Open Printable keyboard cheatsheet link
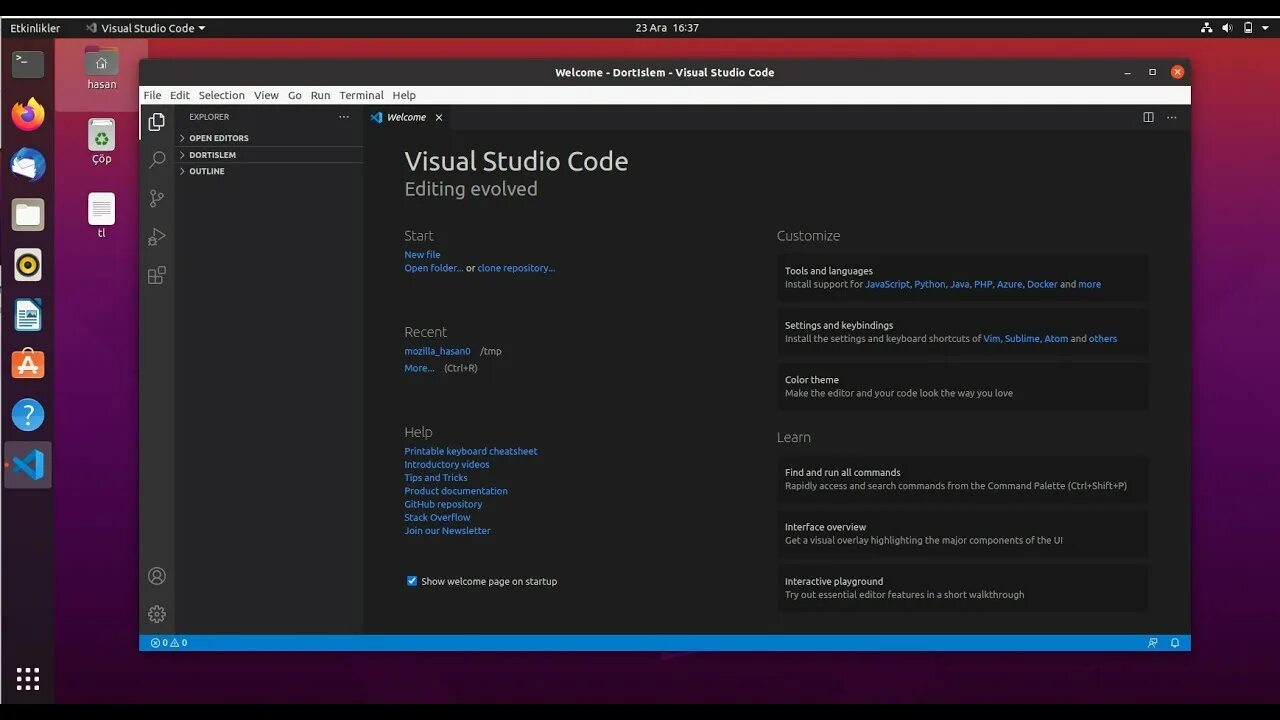The height and width of the screenshot is (720, 1280). point(470,451)
